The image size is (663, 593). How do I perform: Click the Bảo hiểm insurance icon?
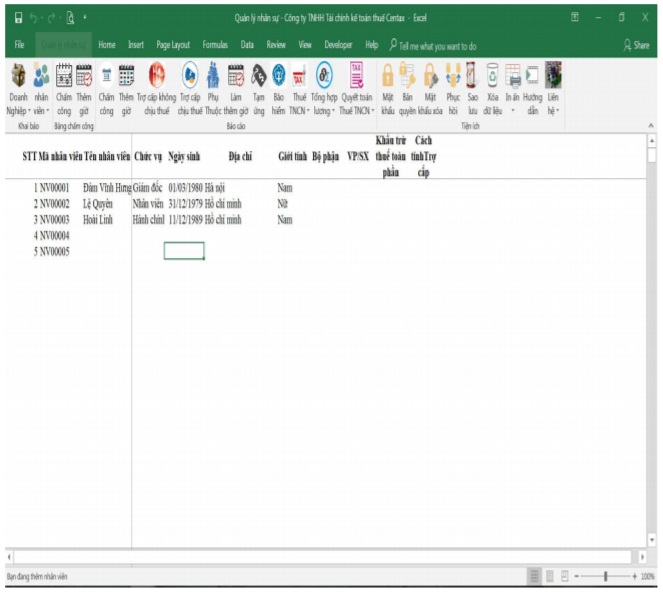(278, 78)
